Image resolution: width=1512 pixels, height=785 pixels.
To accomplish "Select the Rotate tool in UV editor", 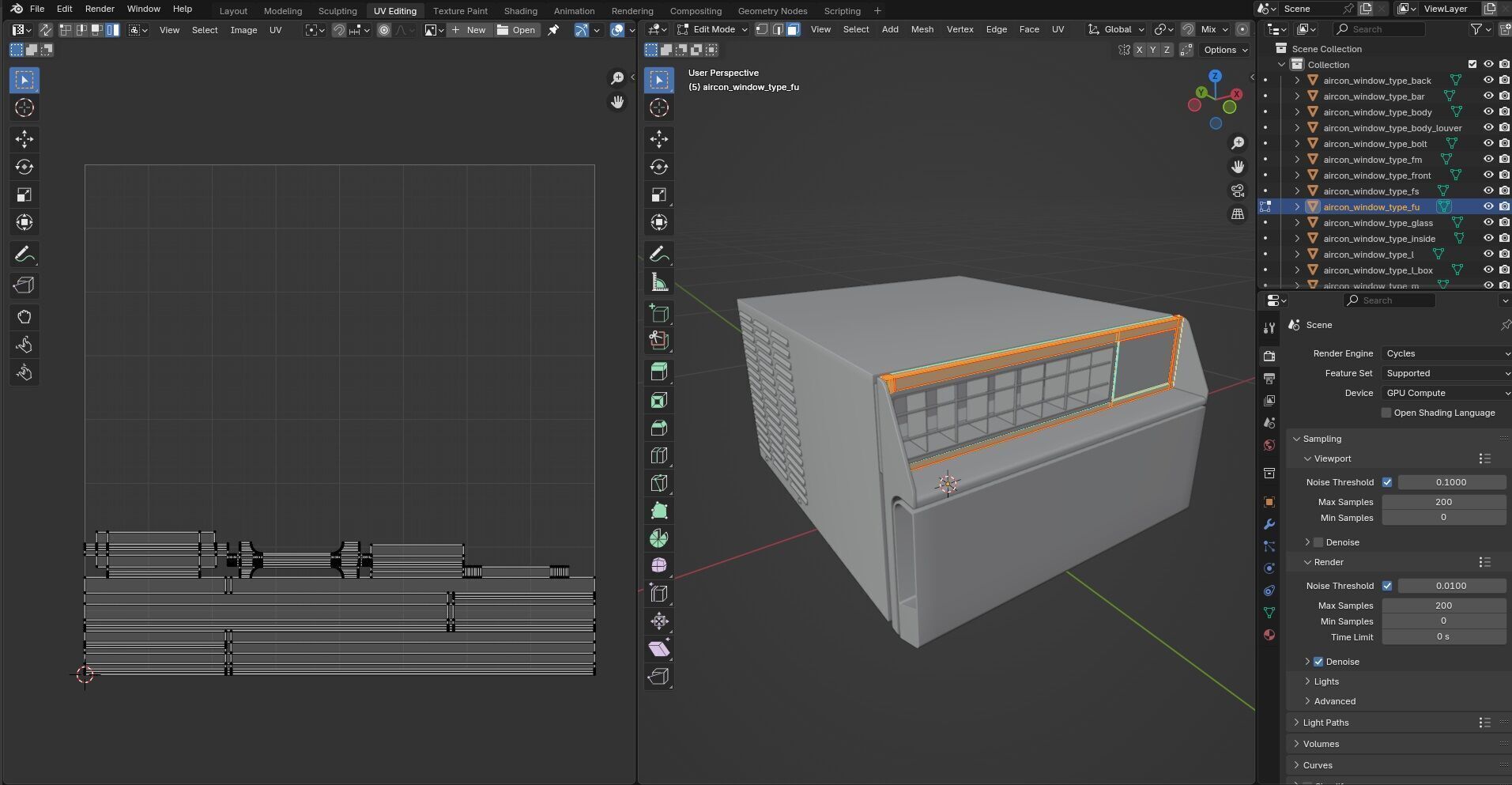I will [25, 167].
